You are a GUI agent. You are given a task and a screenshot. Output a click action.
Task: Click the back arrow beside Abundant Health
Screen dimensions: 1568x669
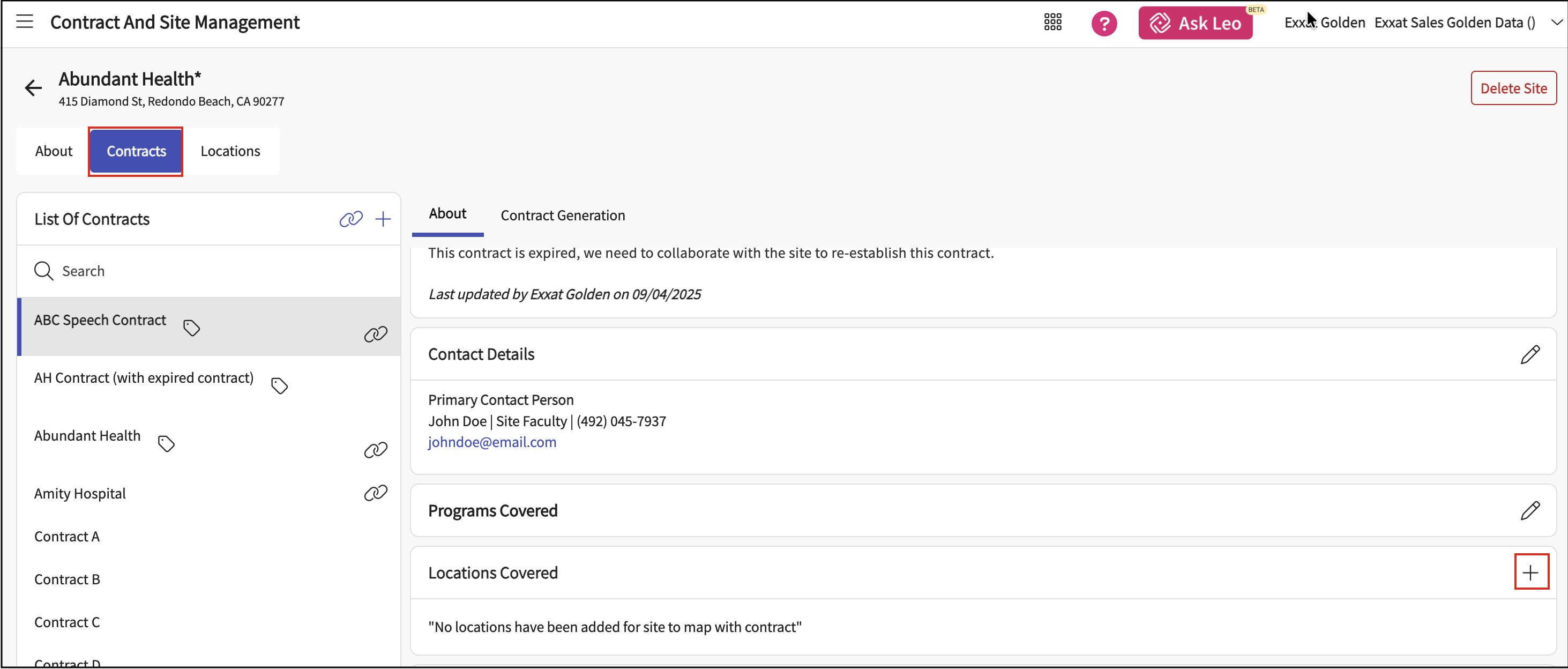coord(33,88)
